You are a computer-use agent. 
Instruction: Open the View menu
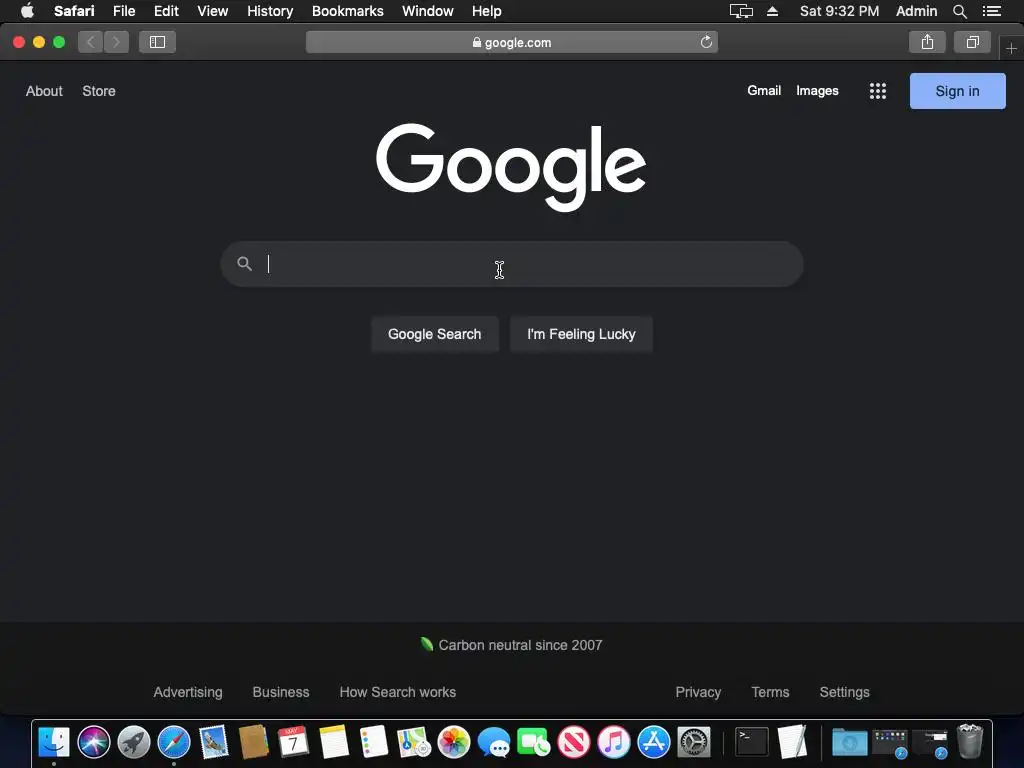pos(213,11)
